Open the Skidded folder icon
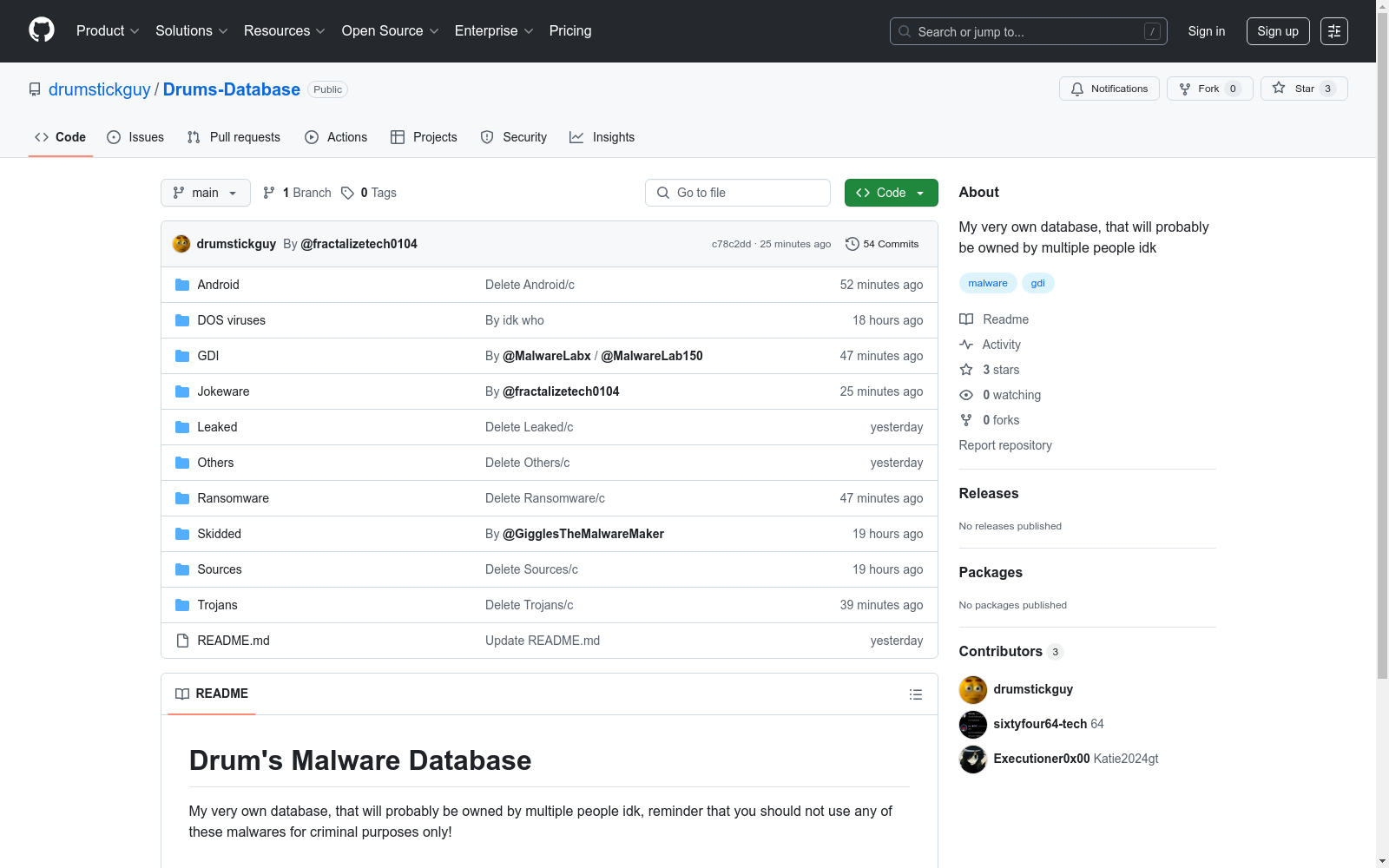The image size is (1389, 868). (x=182, y=534)
